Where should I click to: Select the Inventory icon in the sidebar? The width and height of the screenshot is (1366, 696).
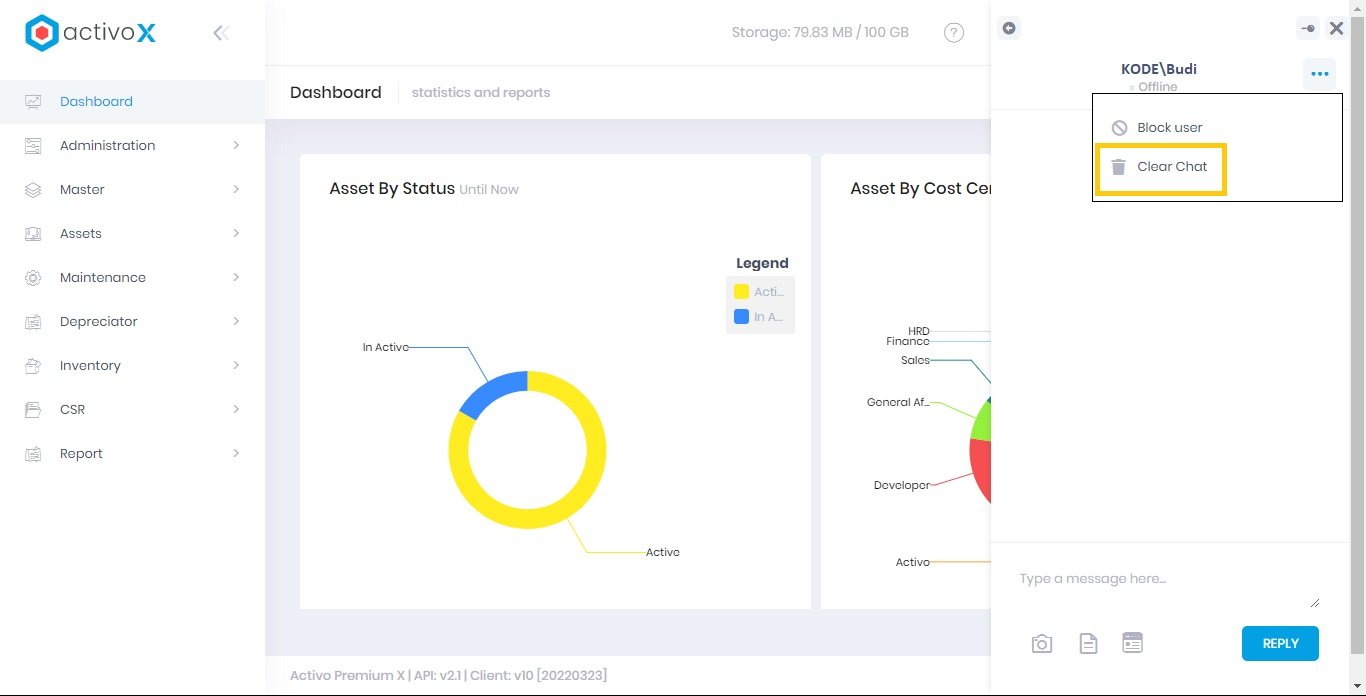[31, 365]
